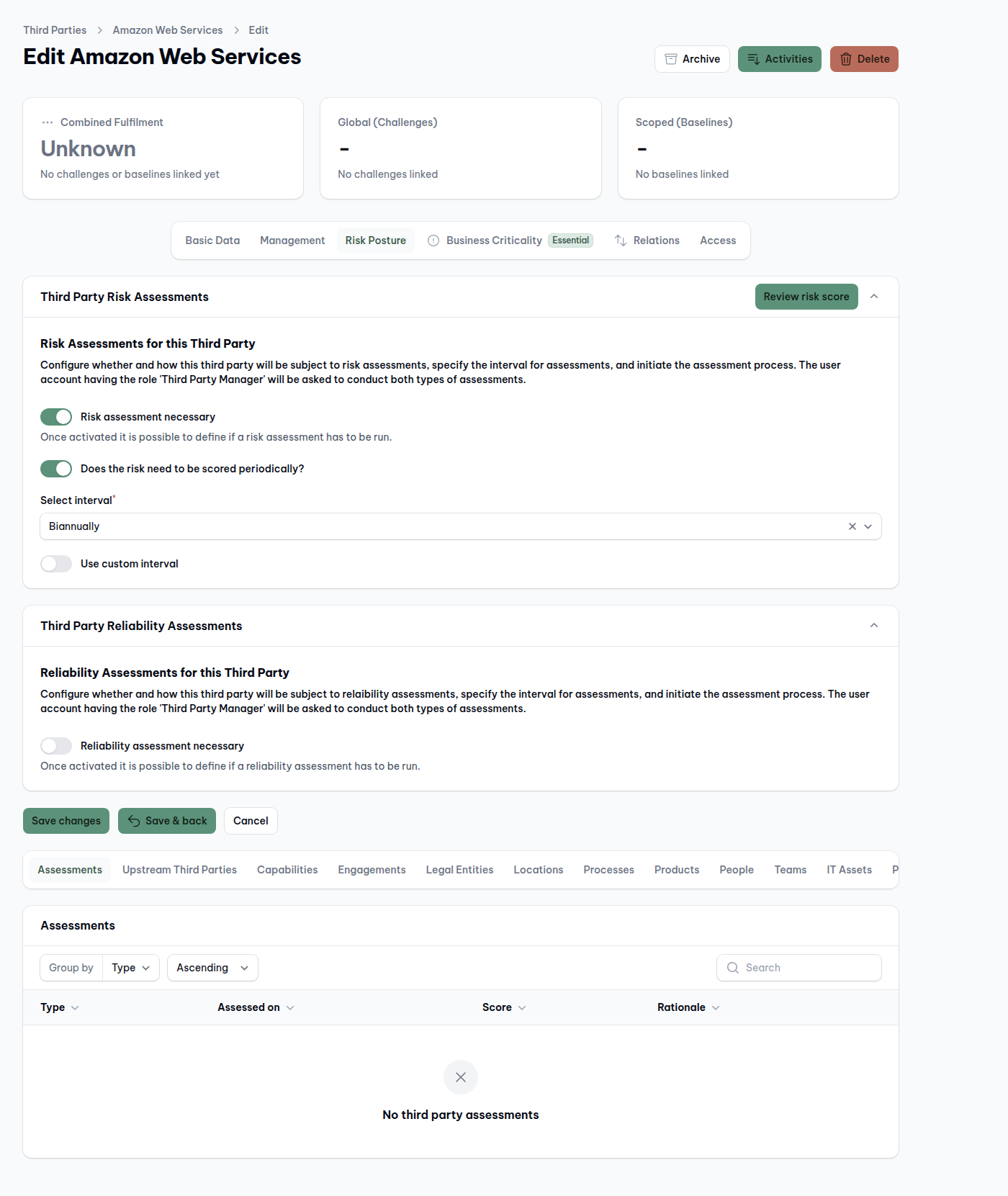
Task: Open the Teams tab
Action: pos(790,870)
